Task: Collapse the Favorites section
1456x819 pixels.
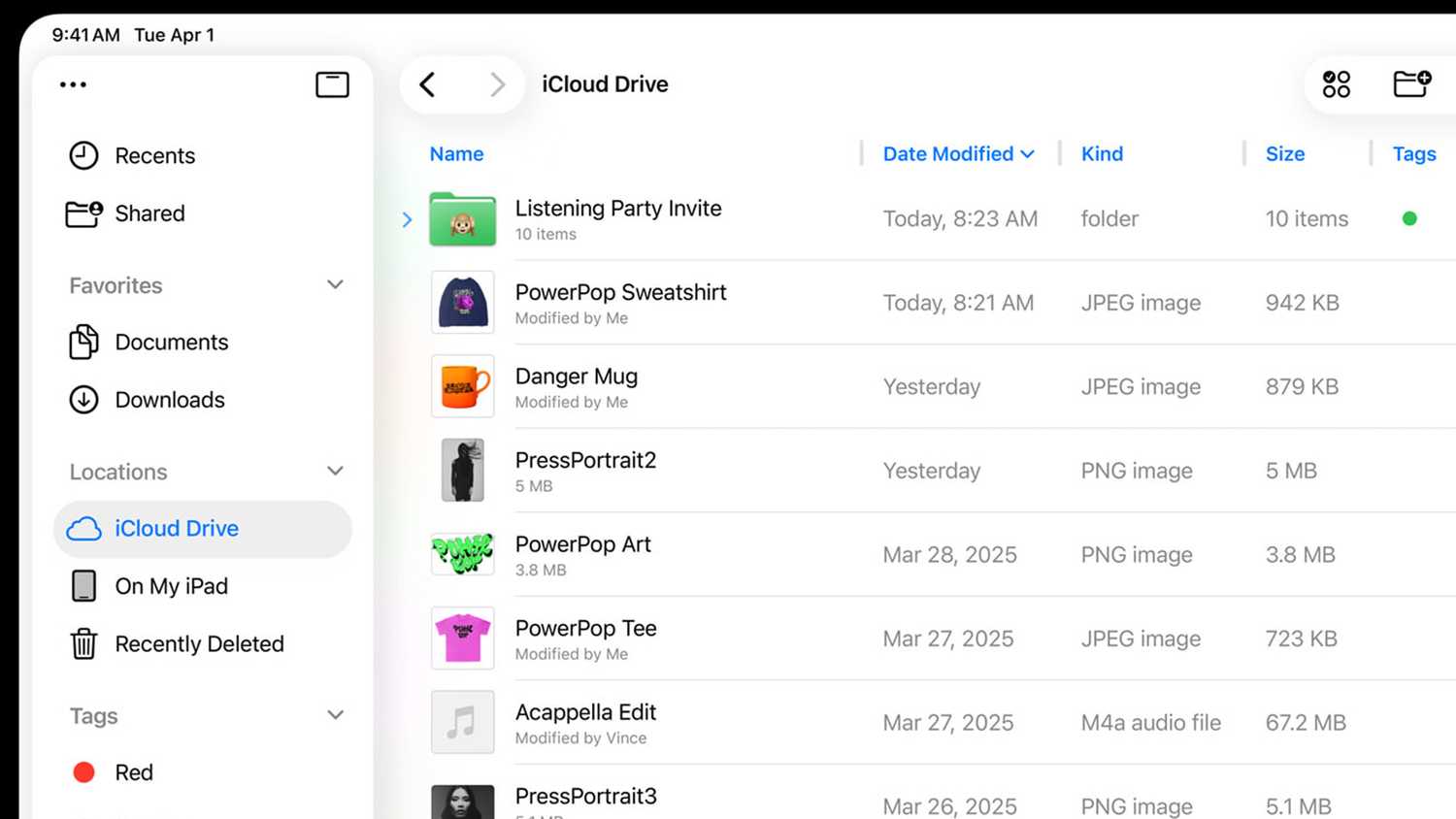Action: coord(335,285)
